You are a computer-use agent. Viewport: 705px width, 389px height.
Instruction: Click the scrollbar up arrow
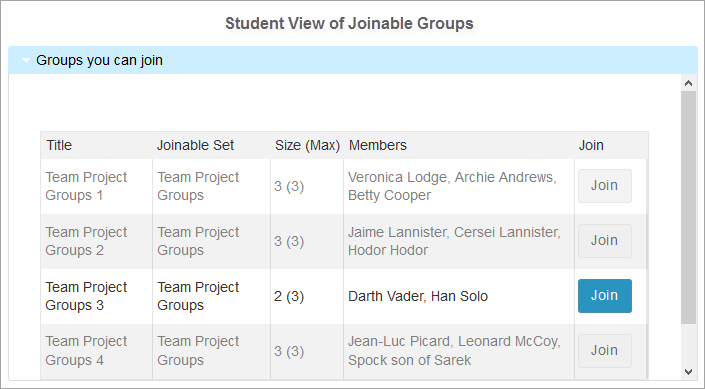point(688,83)
